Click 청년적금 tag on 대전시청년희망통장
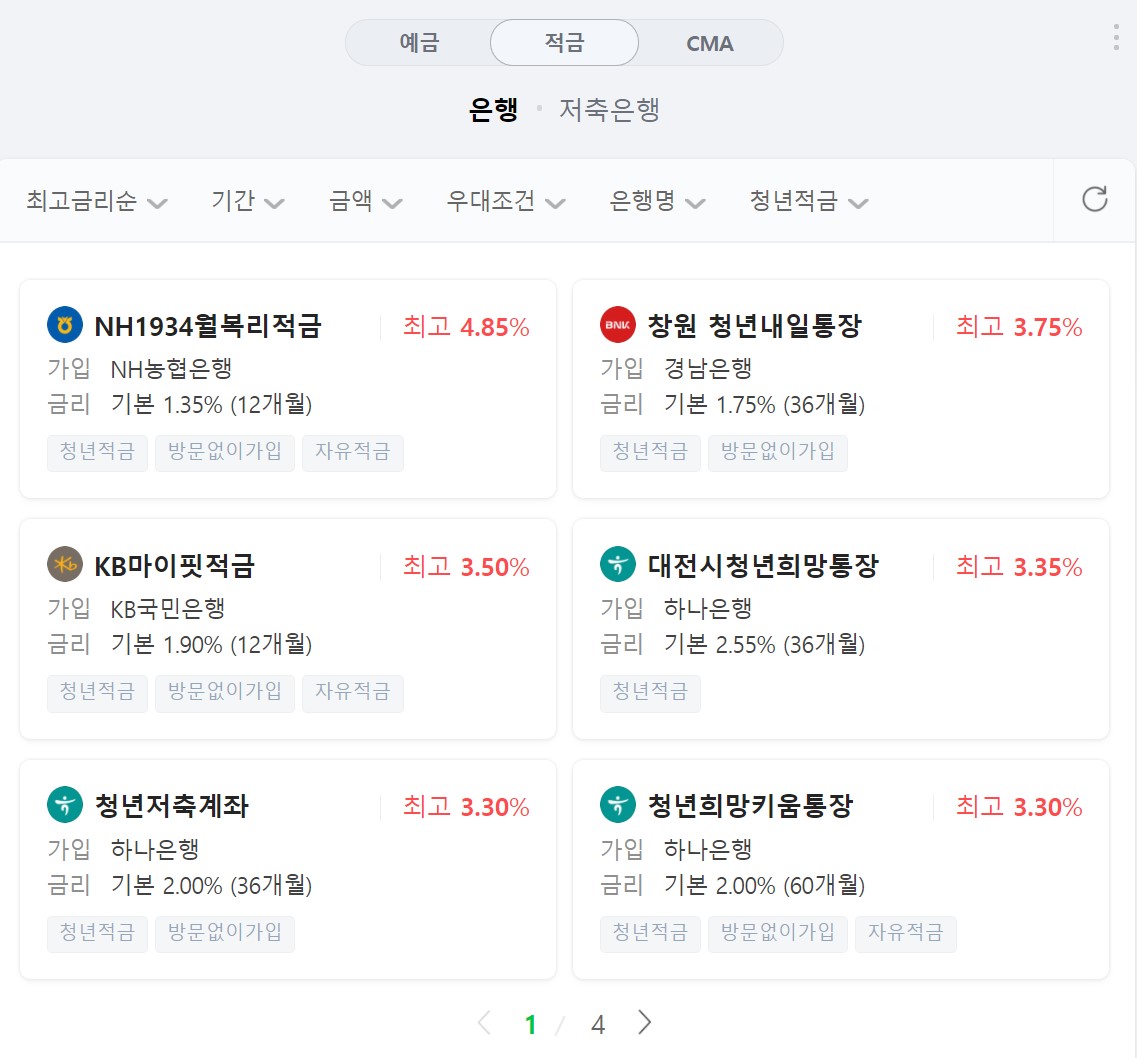 [x=650, y=693]
